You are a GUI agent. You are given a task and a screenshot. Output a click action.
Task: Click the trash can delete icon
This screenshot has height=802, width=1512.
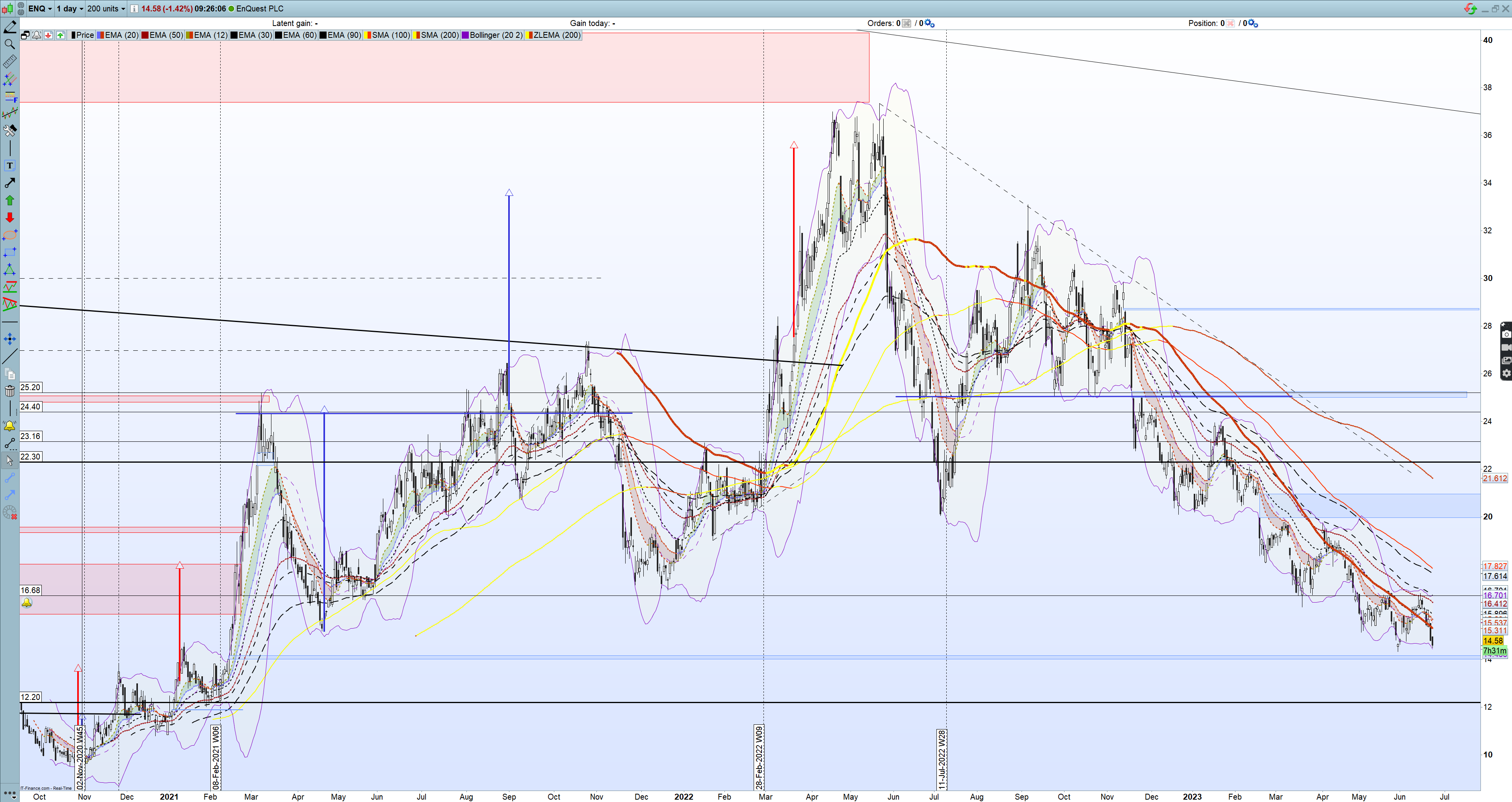[x=9, y=392]
